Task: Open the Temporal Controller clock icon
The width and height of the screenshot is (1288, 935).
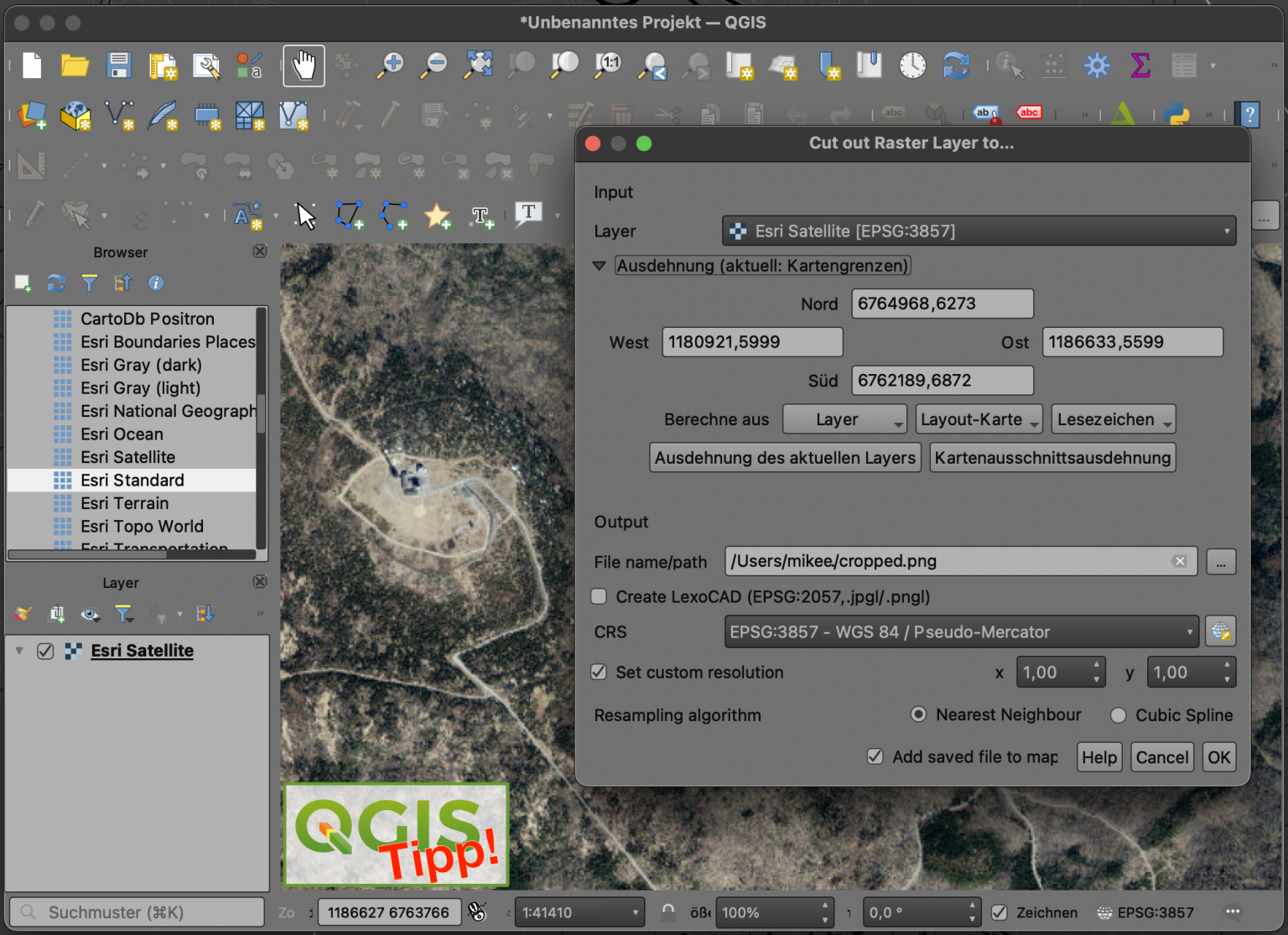Action: [912, 65]
